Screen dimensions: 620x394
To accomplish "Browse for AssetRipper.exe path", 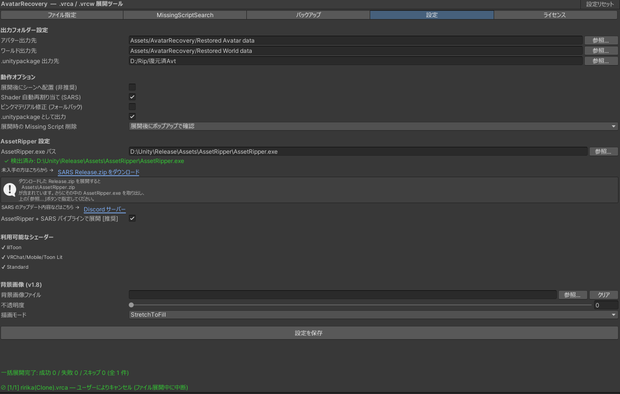I will (x=603, y=152).
